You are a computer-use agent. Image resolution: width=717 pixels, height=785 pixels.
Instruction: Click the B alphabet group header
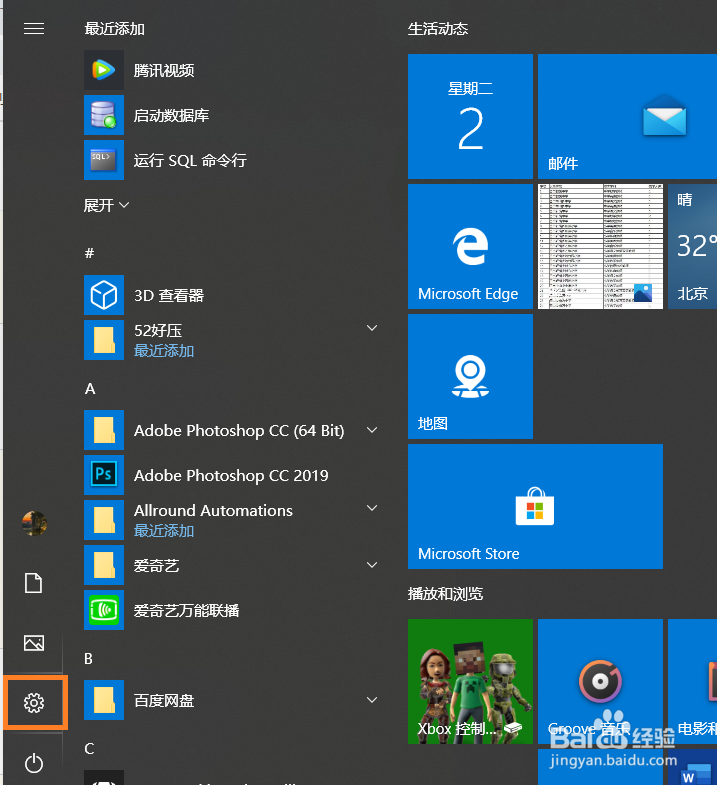(x=89, y=658)
